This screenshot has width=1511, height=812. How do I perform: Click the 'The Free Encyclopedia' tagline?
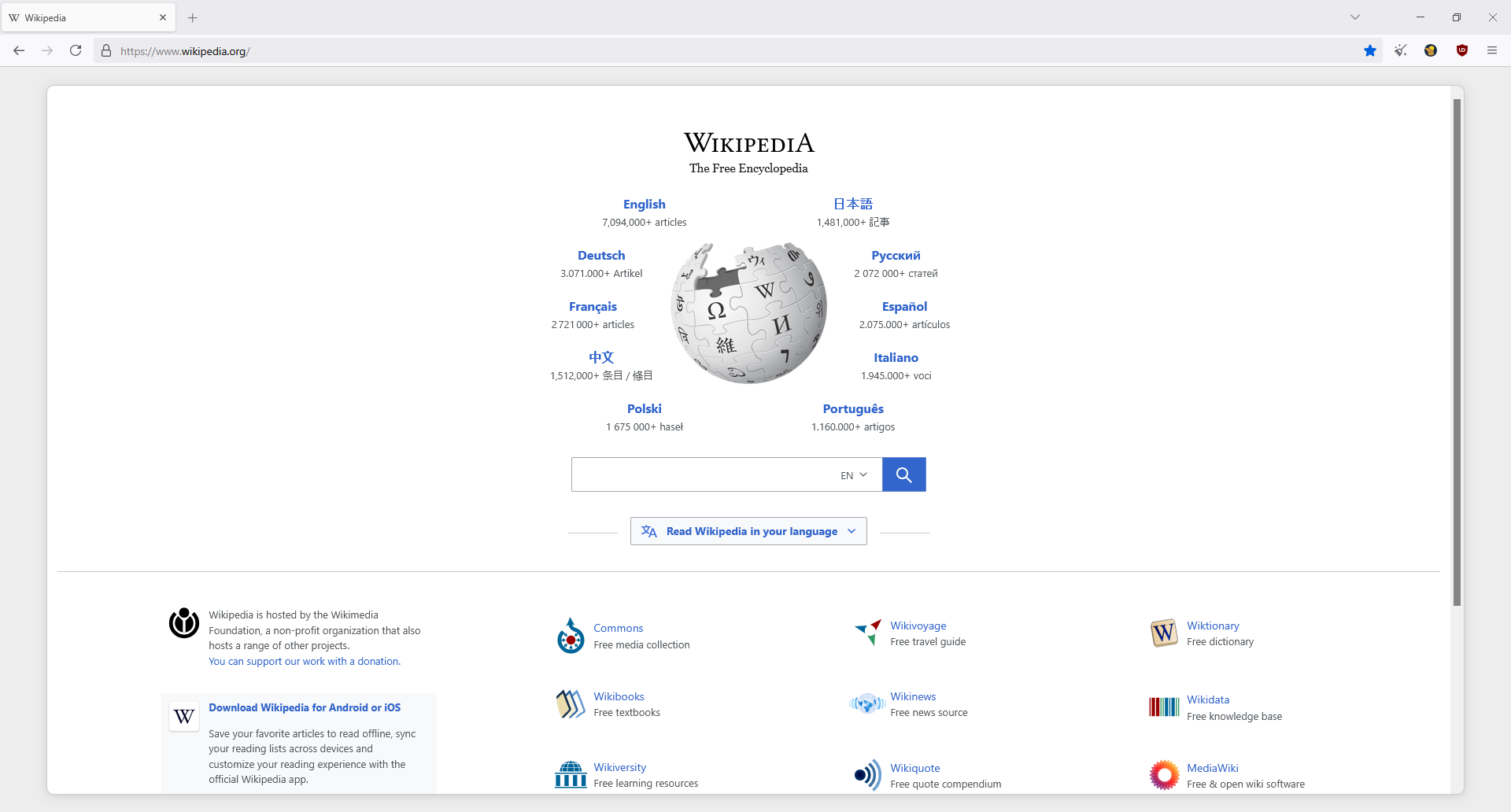748,168
